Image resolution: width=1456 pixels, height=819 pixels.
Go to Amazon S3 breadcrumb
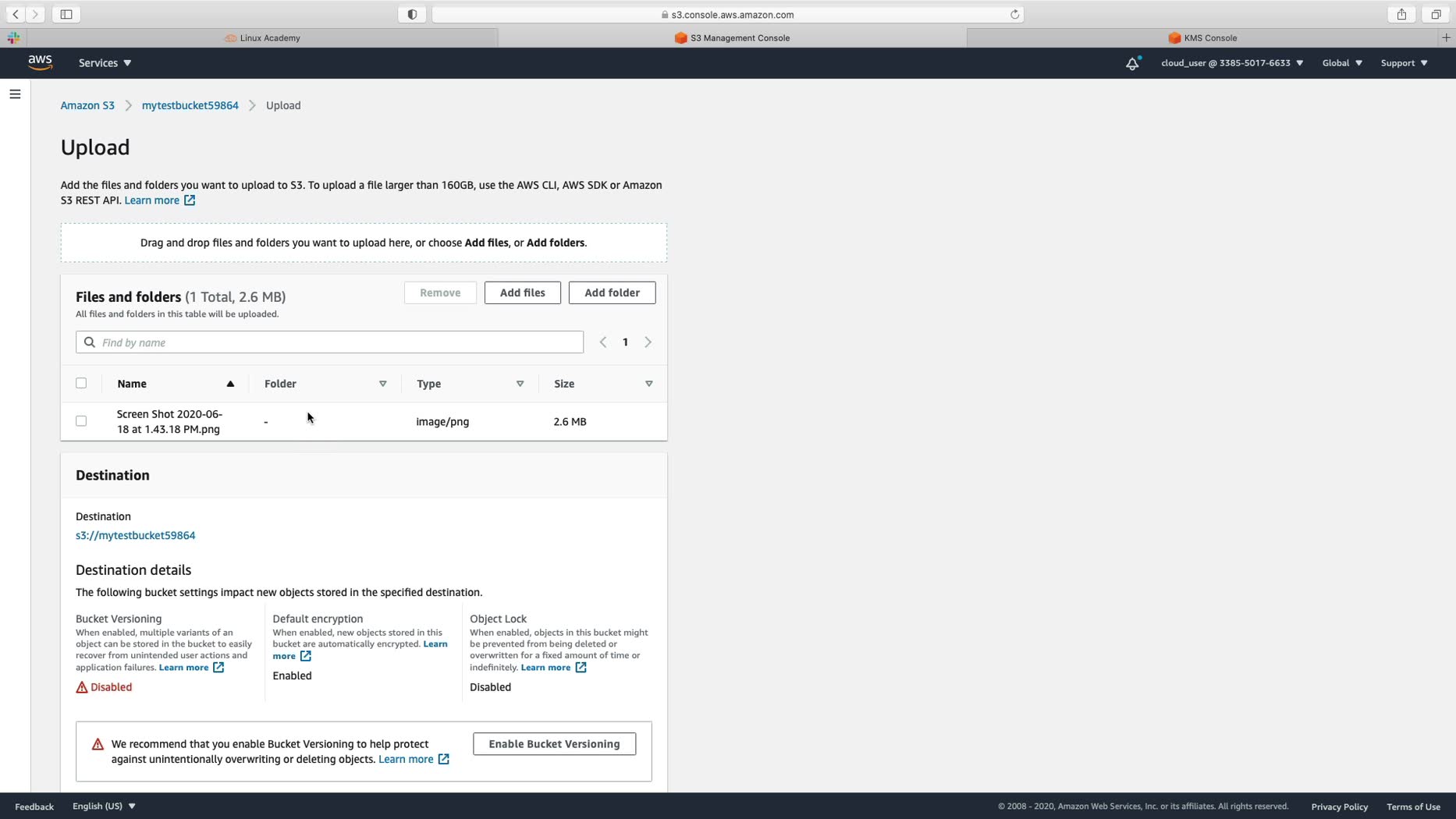pos(87,105)
